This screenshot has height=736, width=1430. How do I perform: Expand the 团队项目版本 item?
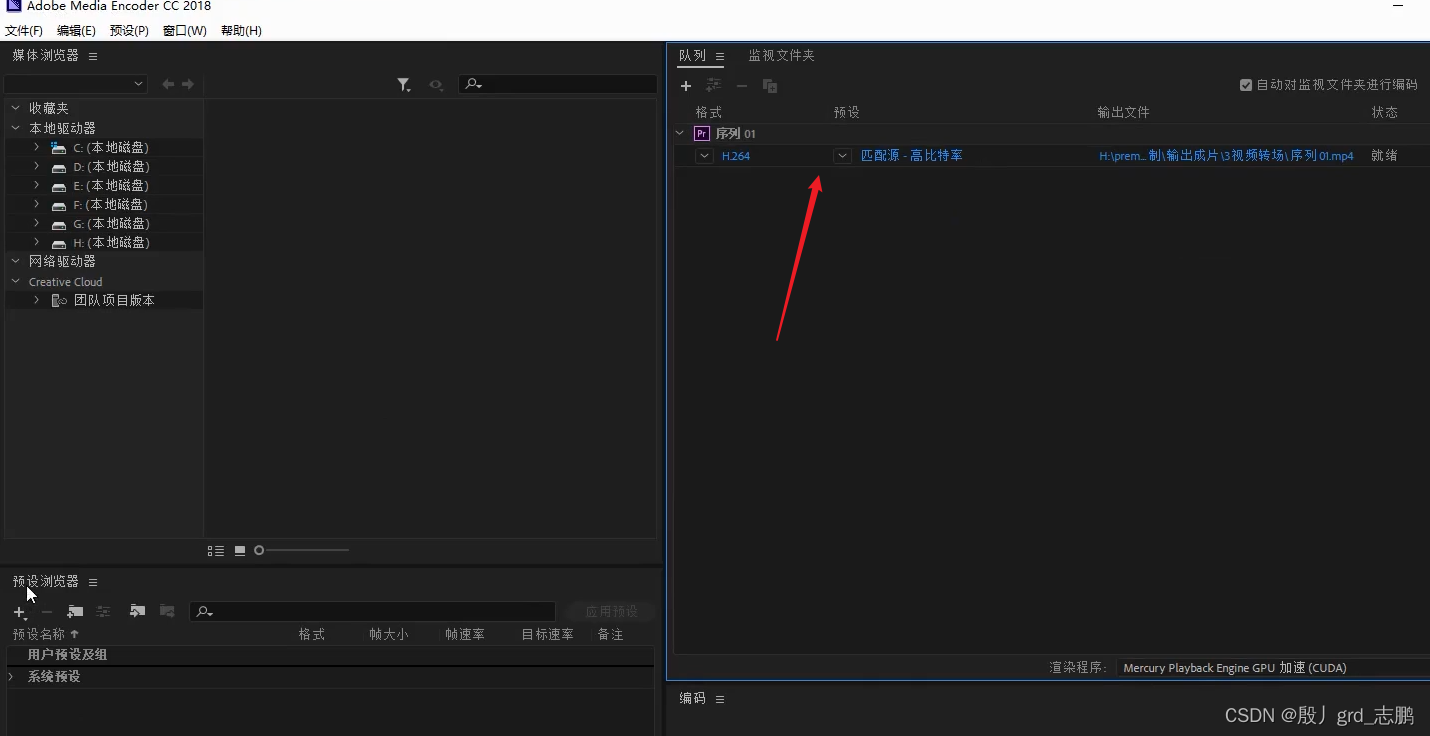point(37,300)
